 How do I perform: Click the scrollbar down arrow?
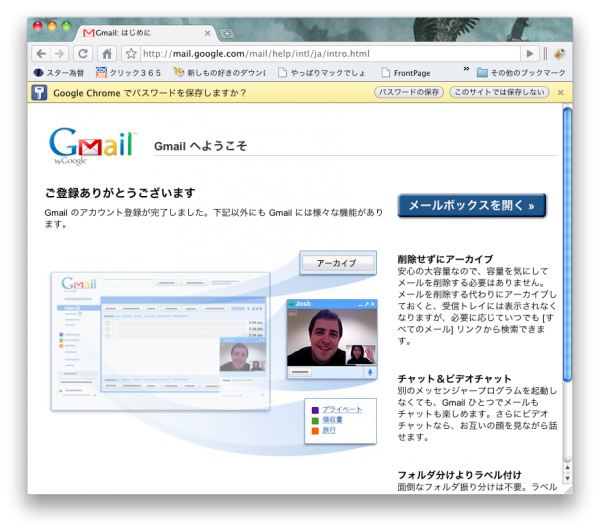[567, 478]
